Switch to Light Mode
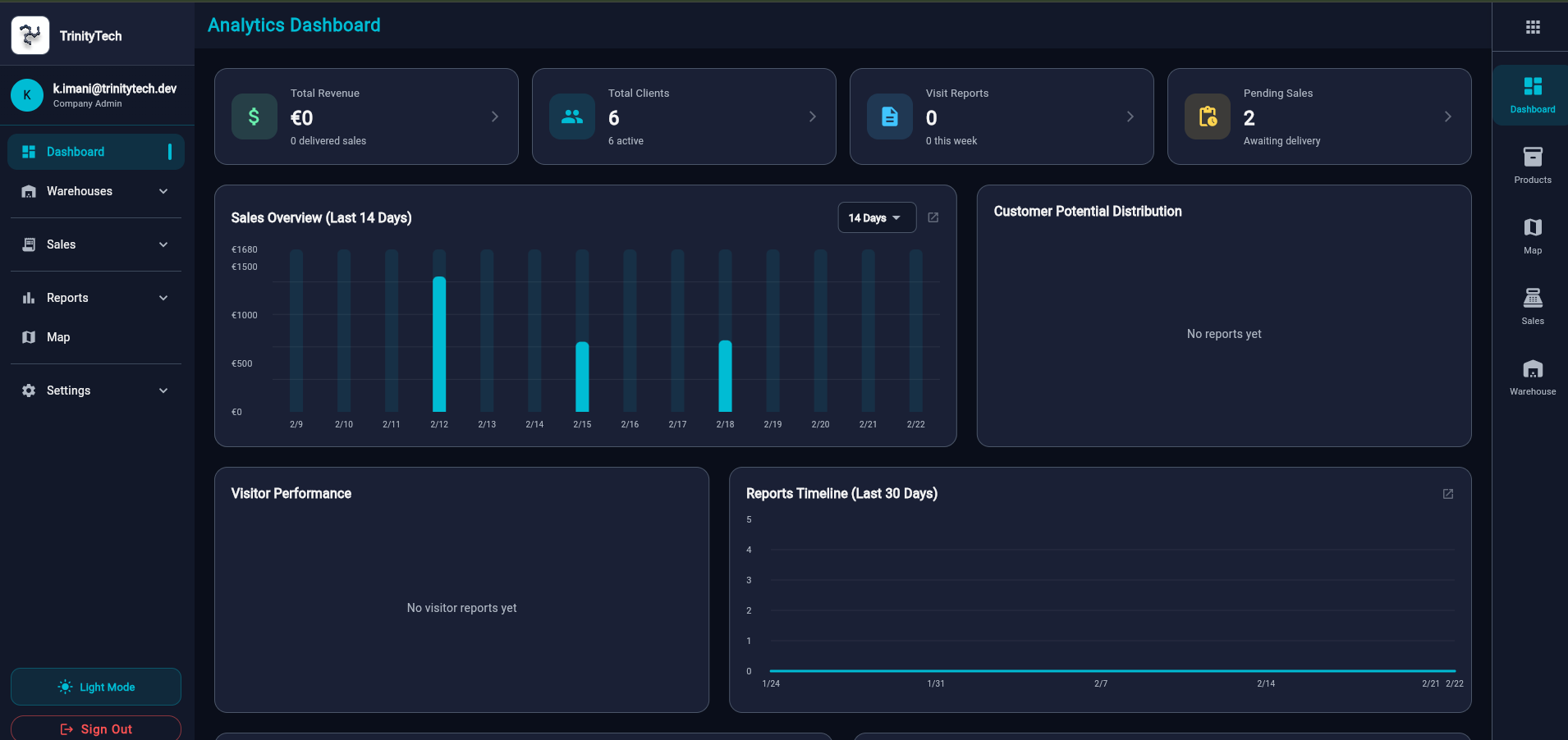Screen dimensions: 1568x740 95,687
